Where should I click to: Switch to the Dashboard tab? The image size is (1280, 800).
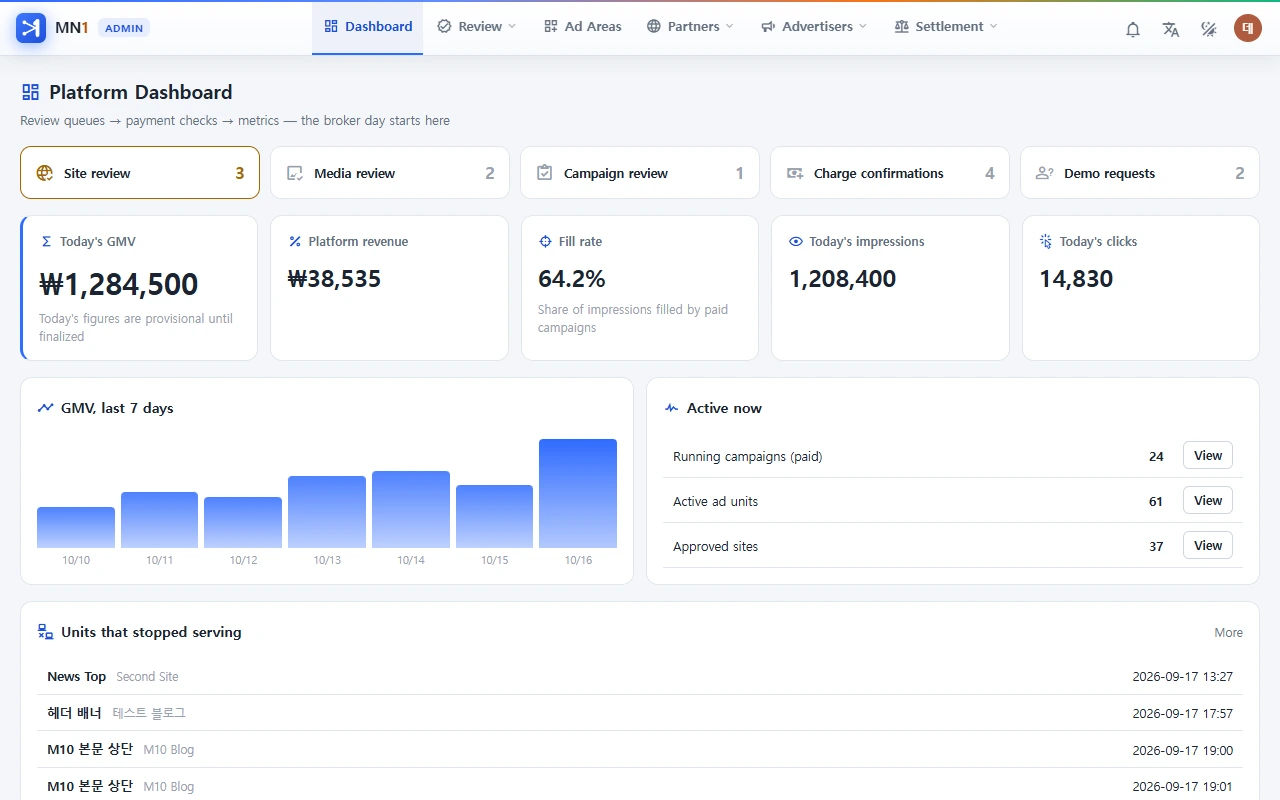click(368, 27)
